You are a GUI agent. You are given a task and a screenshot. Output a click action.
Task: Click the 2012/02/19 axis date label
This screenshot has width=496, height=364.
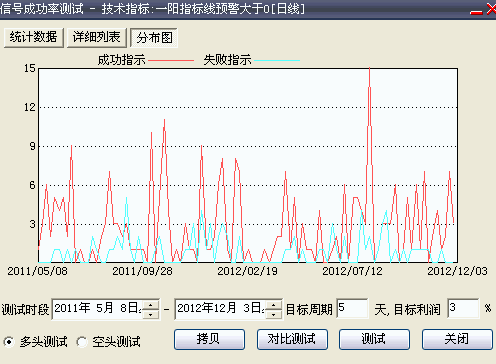248,271
